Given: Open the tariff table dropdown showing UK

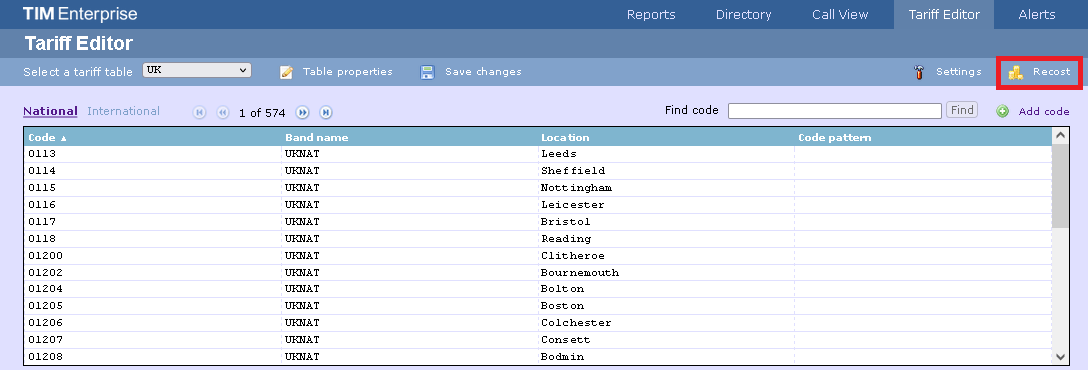Looking at the screenshot, I should point(197,70).
